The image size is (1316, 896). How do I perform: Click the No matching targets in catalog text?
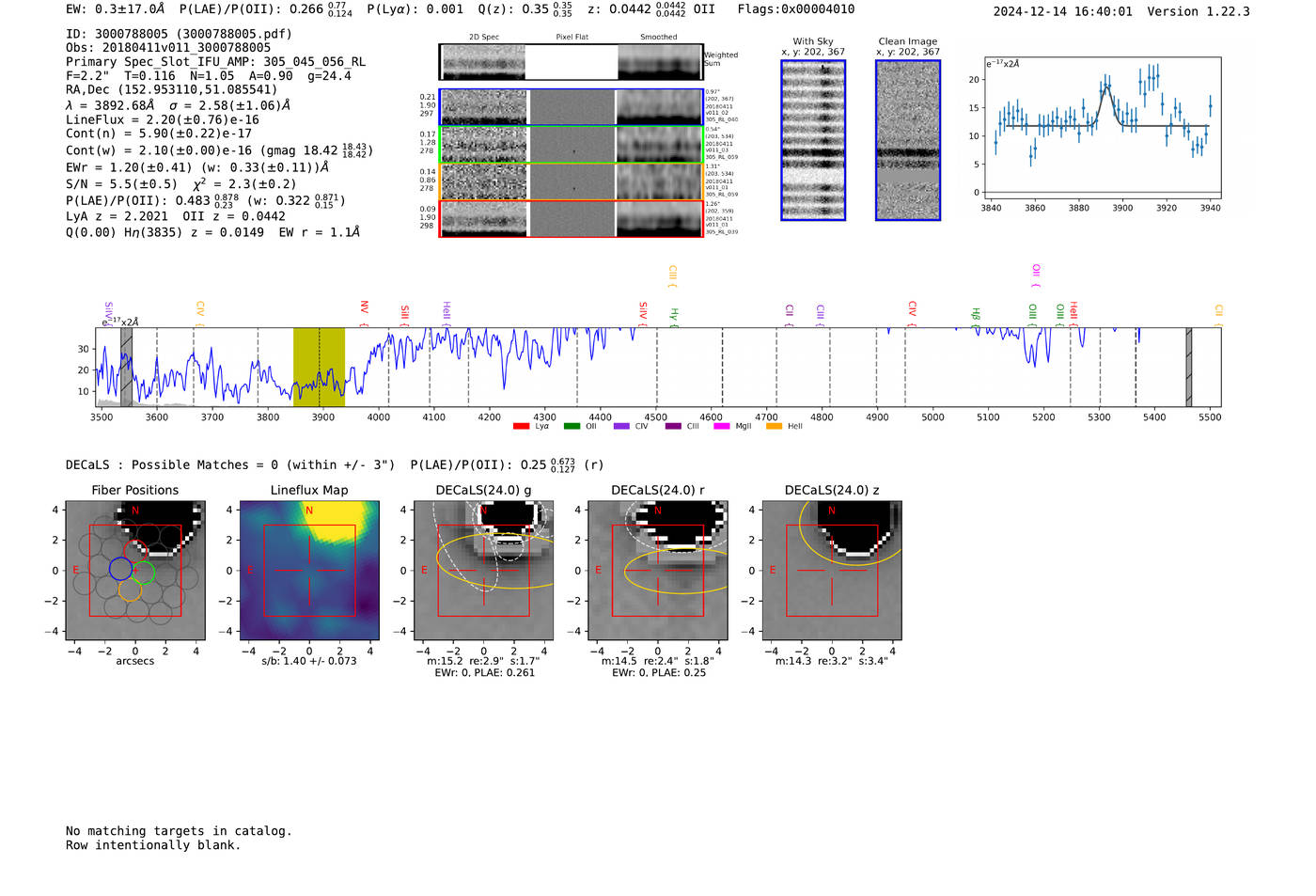179,831
